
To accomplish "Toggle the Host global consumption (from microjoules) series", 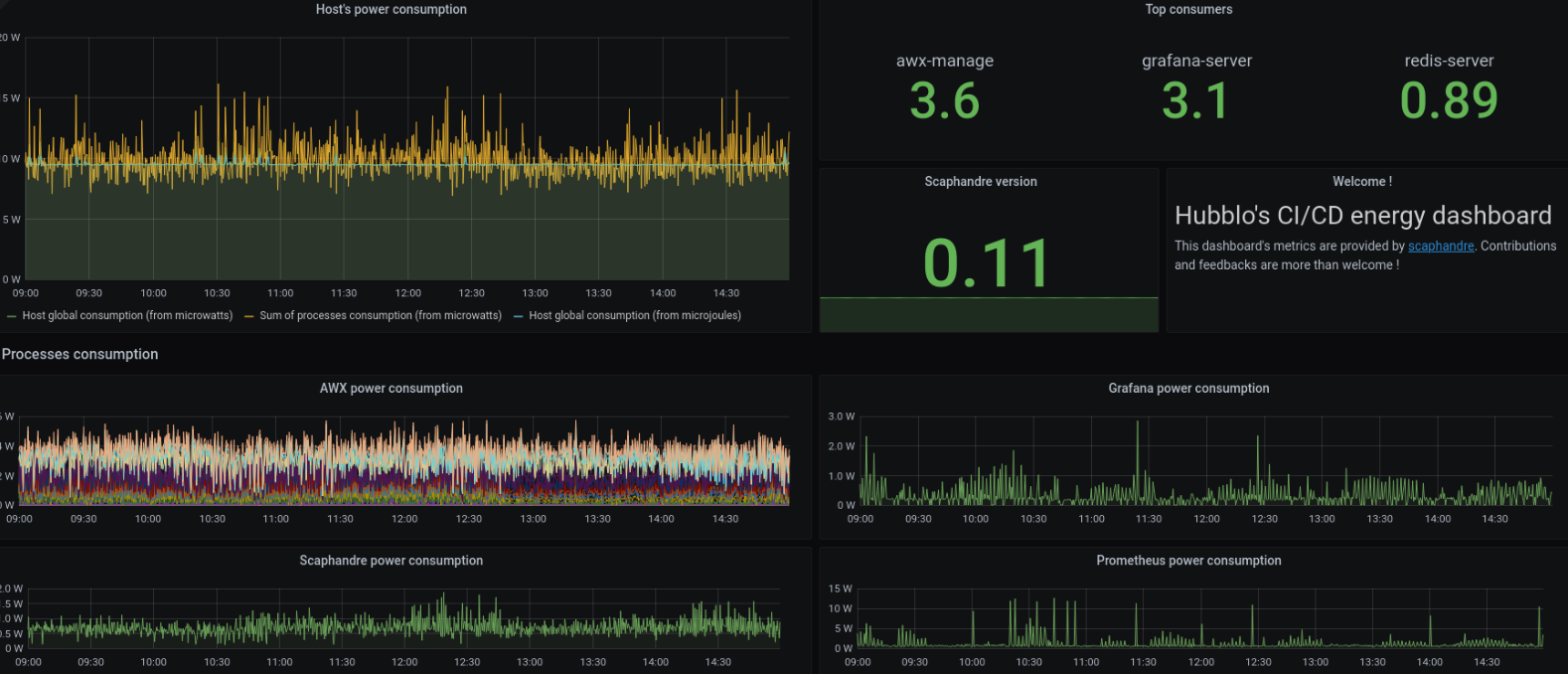I will [635, 315].
